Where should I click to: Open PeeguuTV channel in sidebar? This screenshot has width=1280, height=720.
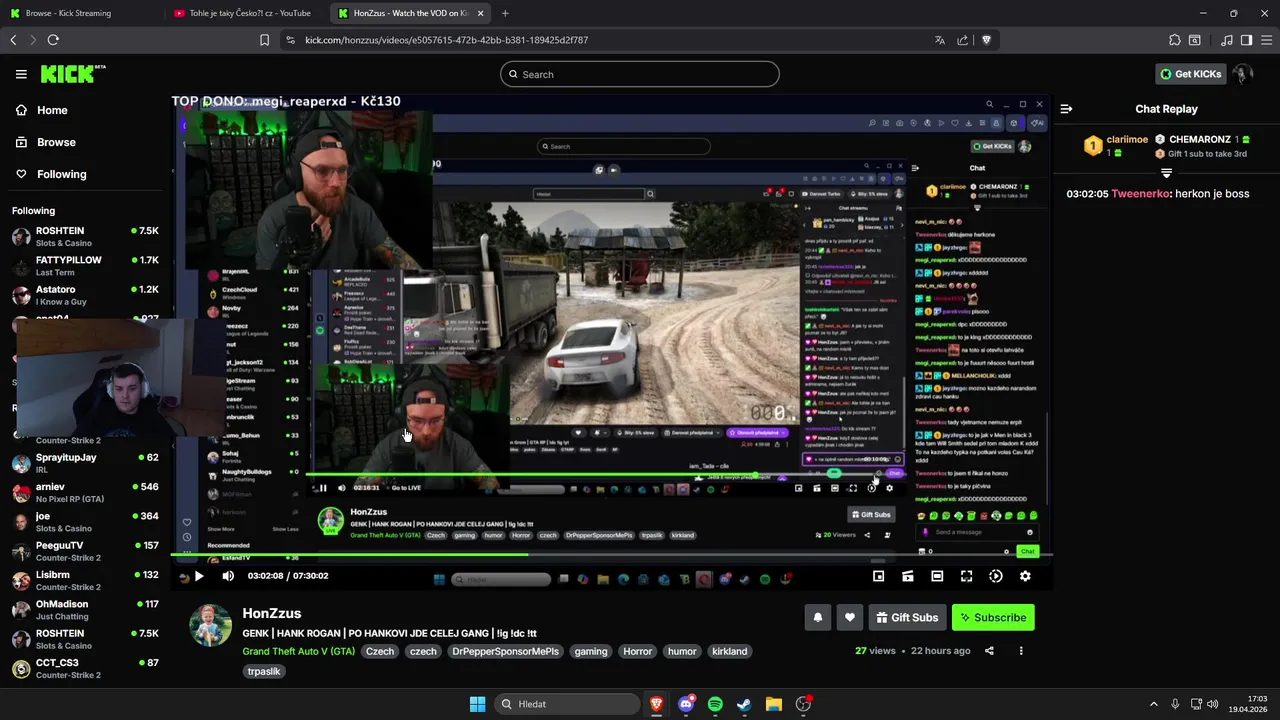click(85, 551)
